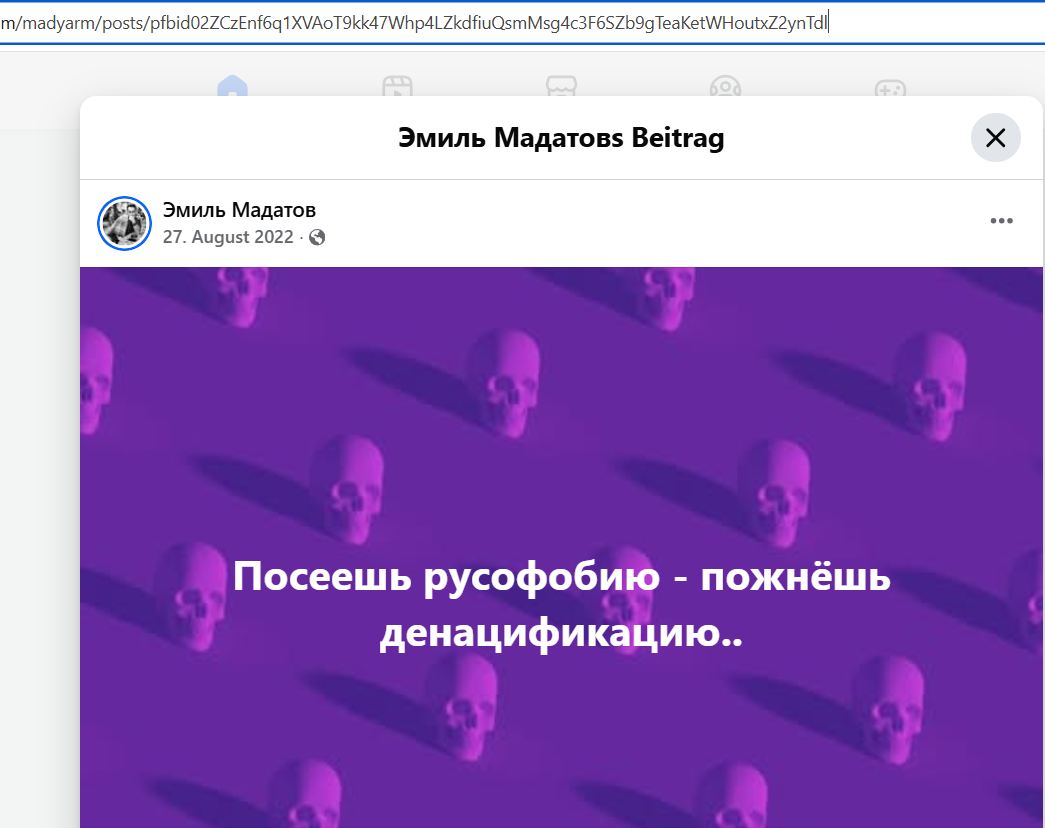
Task: Open the 27. August 2022 post date link
Action: 228,237
